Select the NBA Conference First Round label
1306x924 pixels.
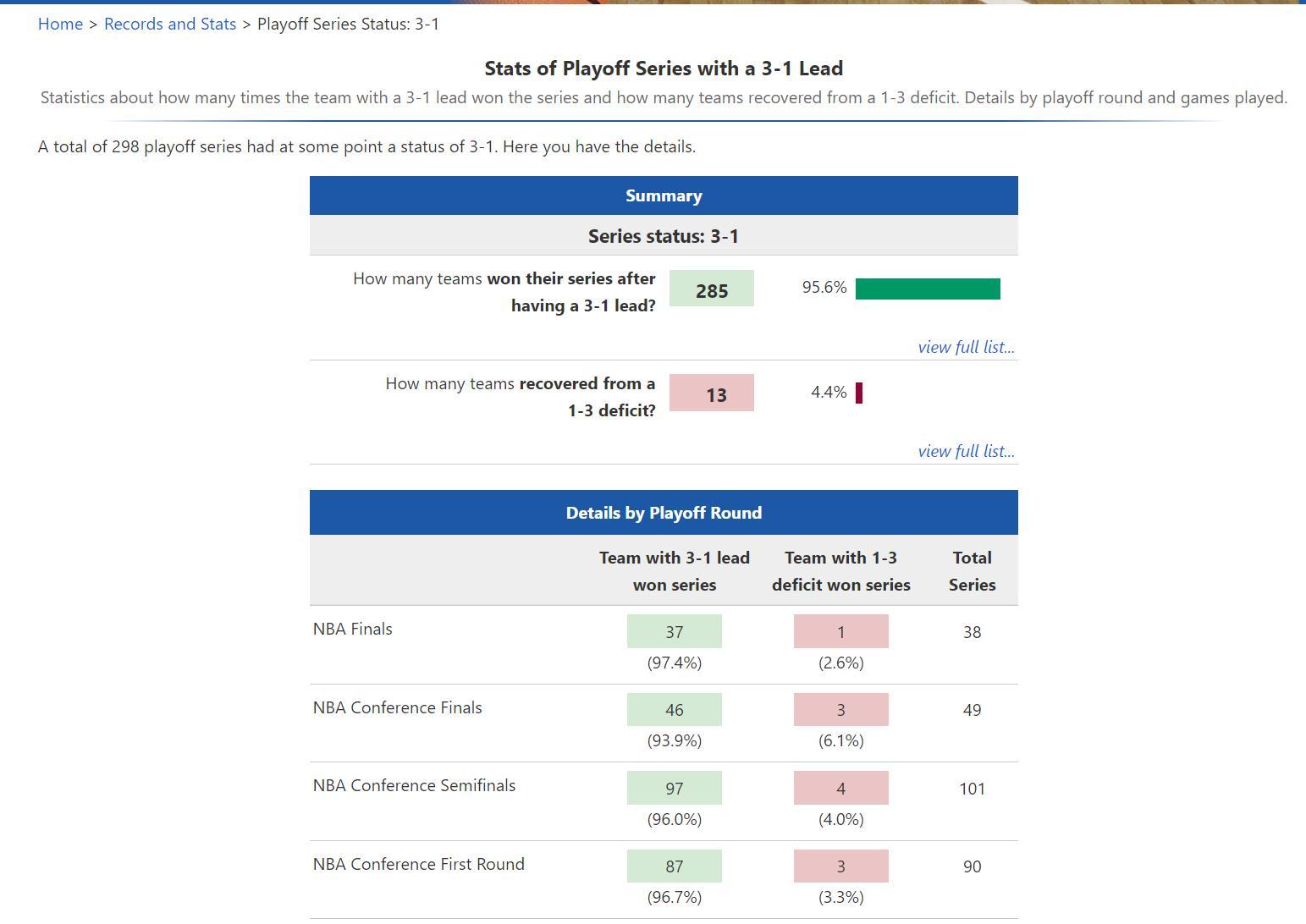(418, 864)
